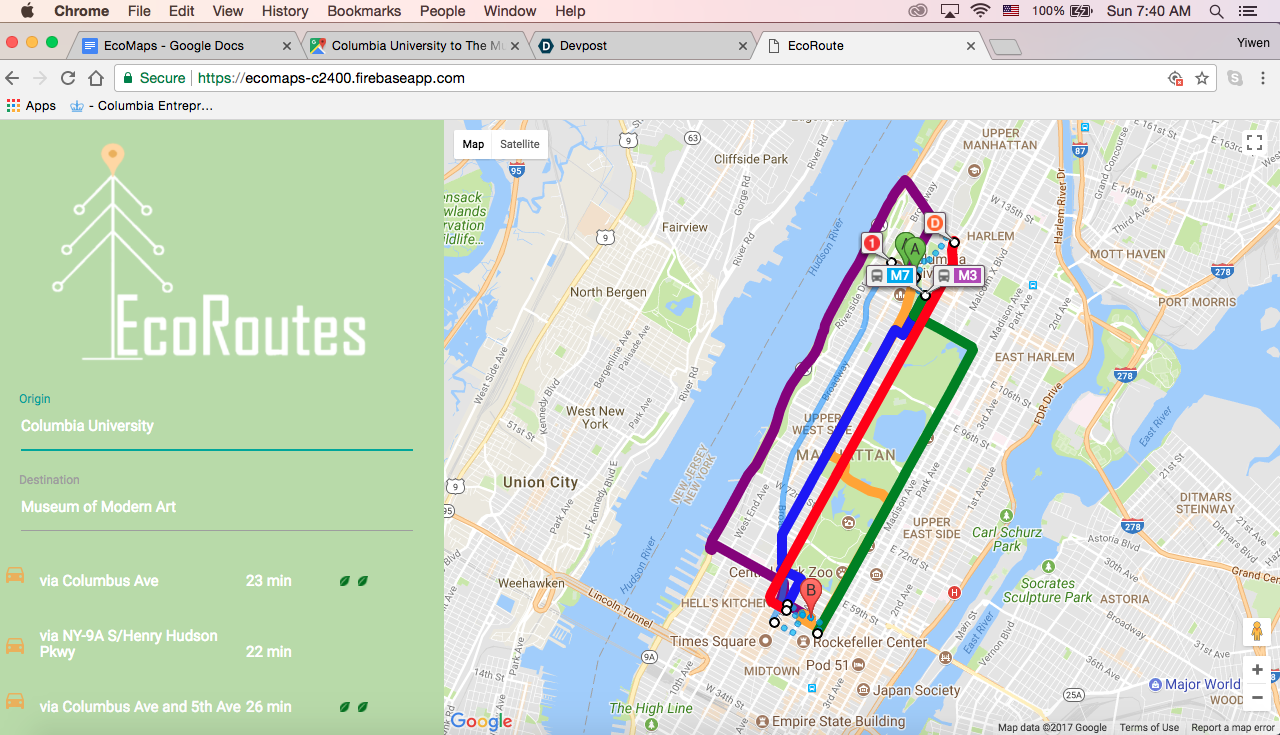Reload the EcoRoute page
The image size is (1280, 735).
[68, 78]
